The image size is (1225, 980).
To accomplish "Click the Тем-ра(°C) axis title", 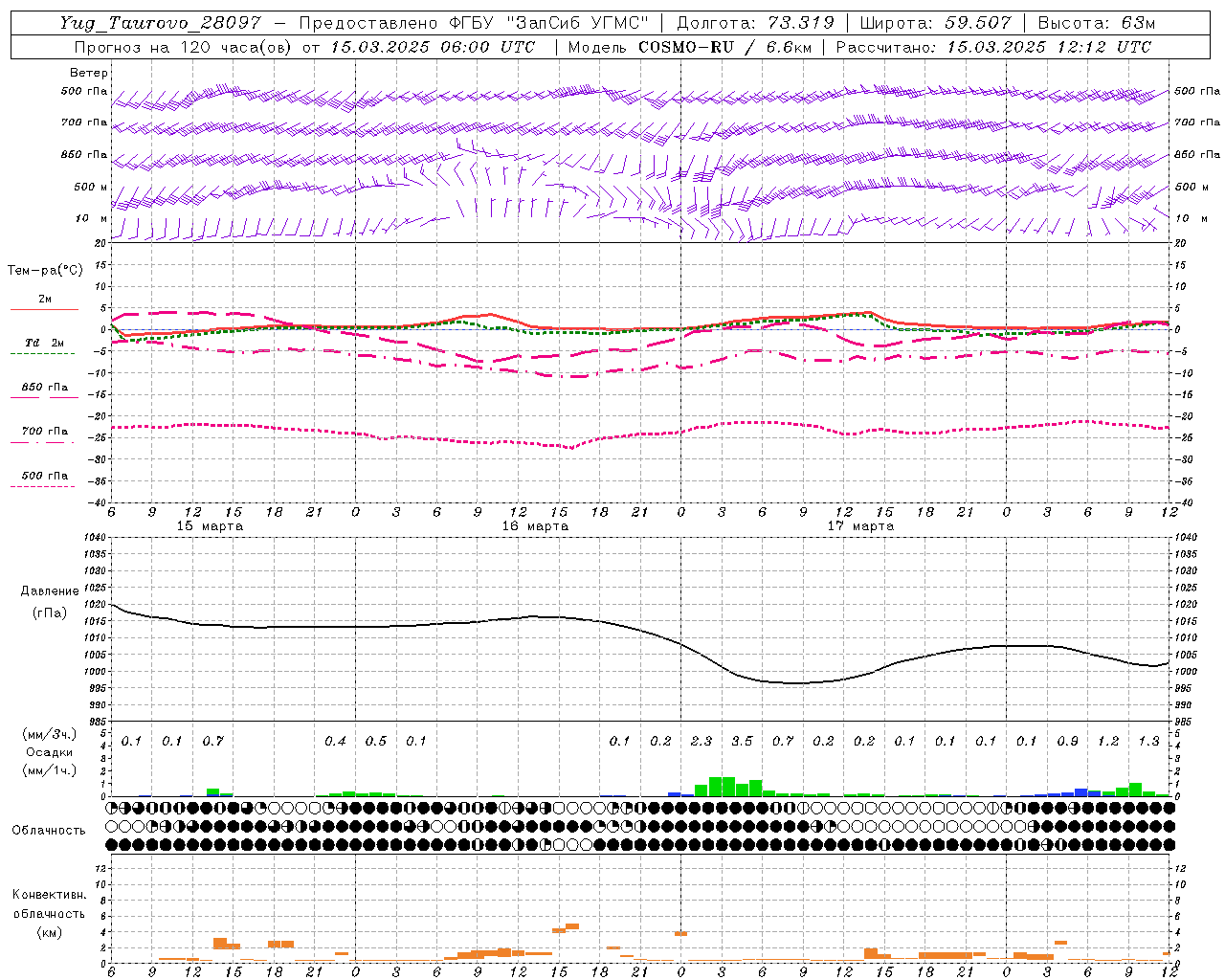I will [x=45, y=271].
